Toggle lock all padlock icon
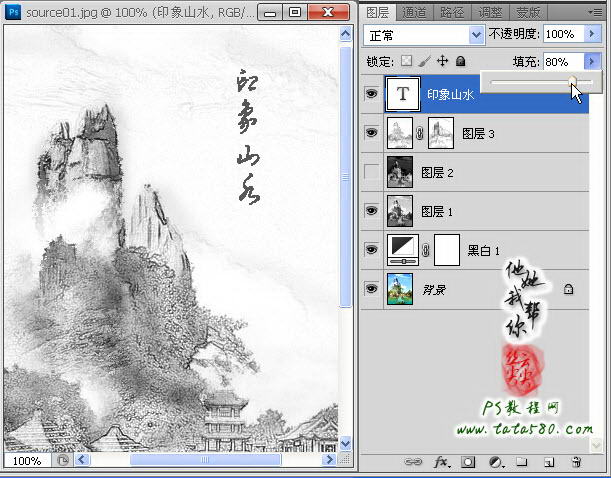 click(461, 61)
